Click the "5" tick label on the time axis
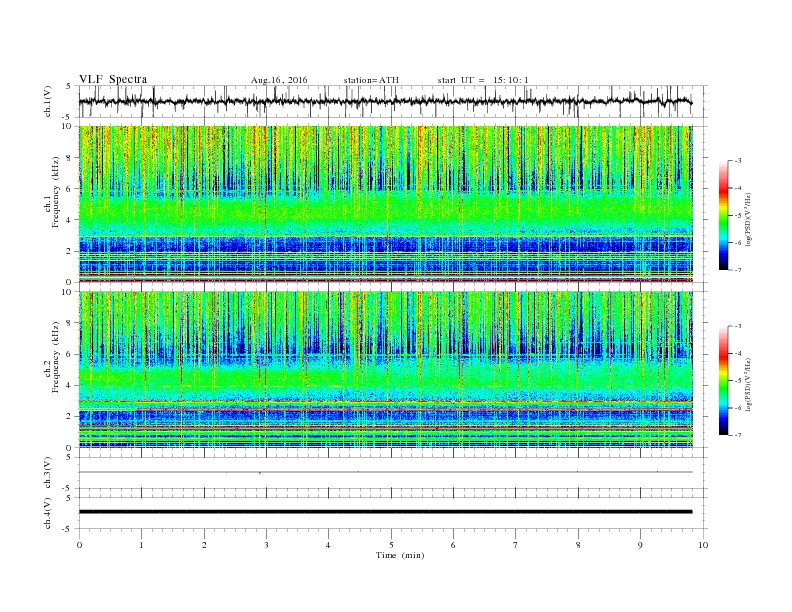 point(391,545)
